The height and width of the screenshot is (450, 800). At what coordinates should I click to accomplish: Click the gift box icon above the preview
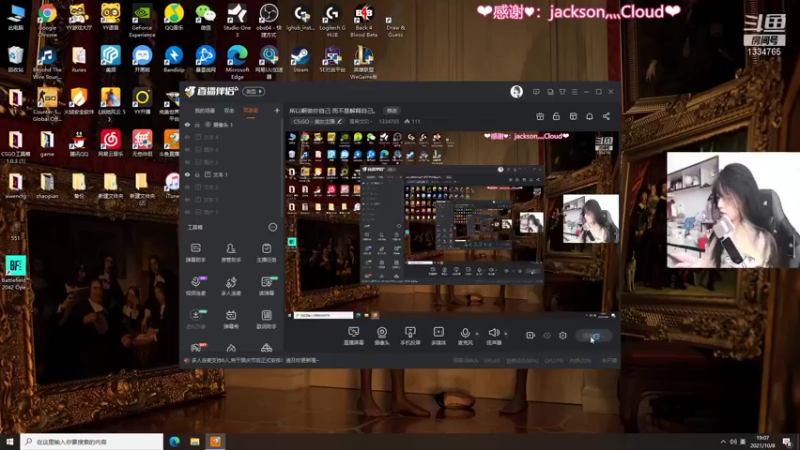point(540,116)
